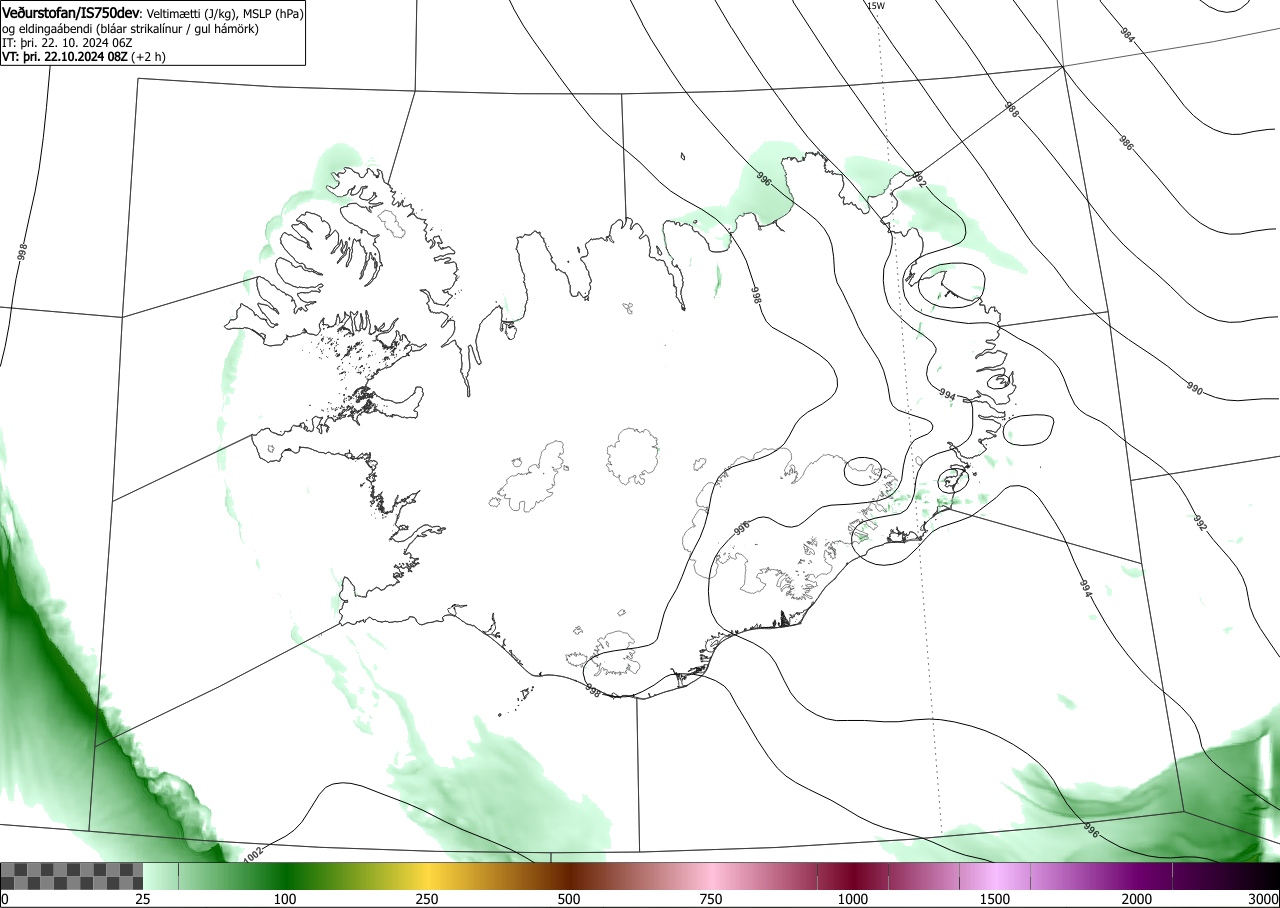1280x908 pixels.
Task: Click the 984 isobar label
Action: click(x=1128, y=36)
